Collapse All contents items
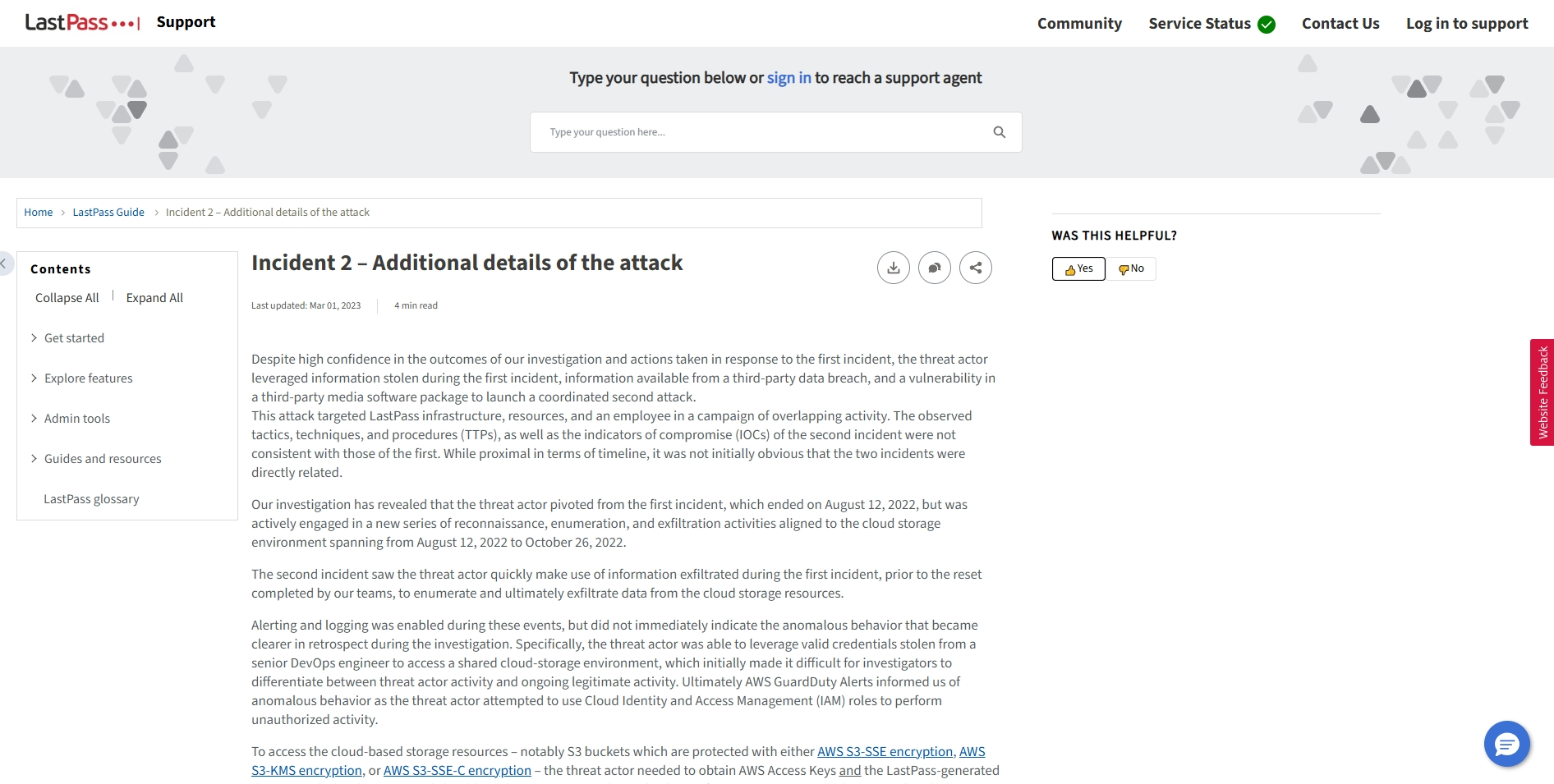 [67, 298]
